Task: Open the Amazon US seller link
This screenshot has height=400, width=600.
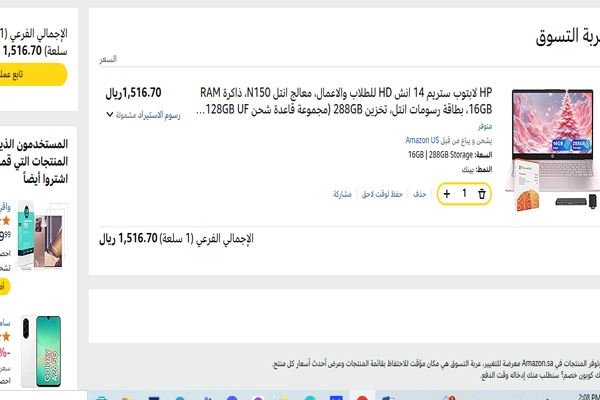Action: pos(422,140)
